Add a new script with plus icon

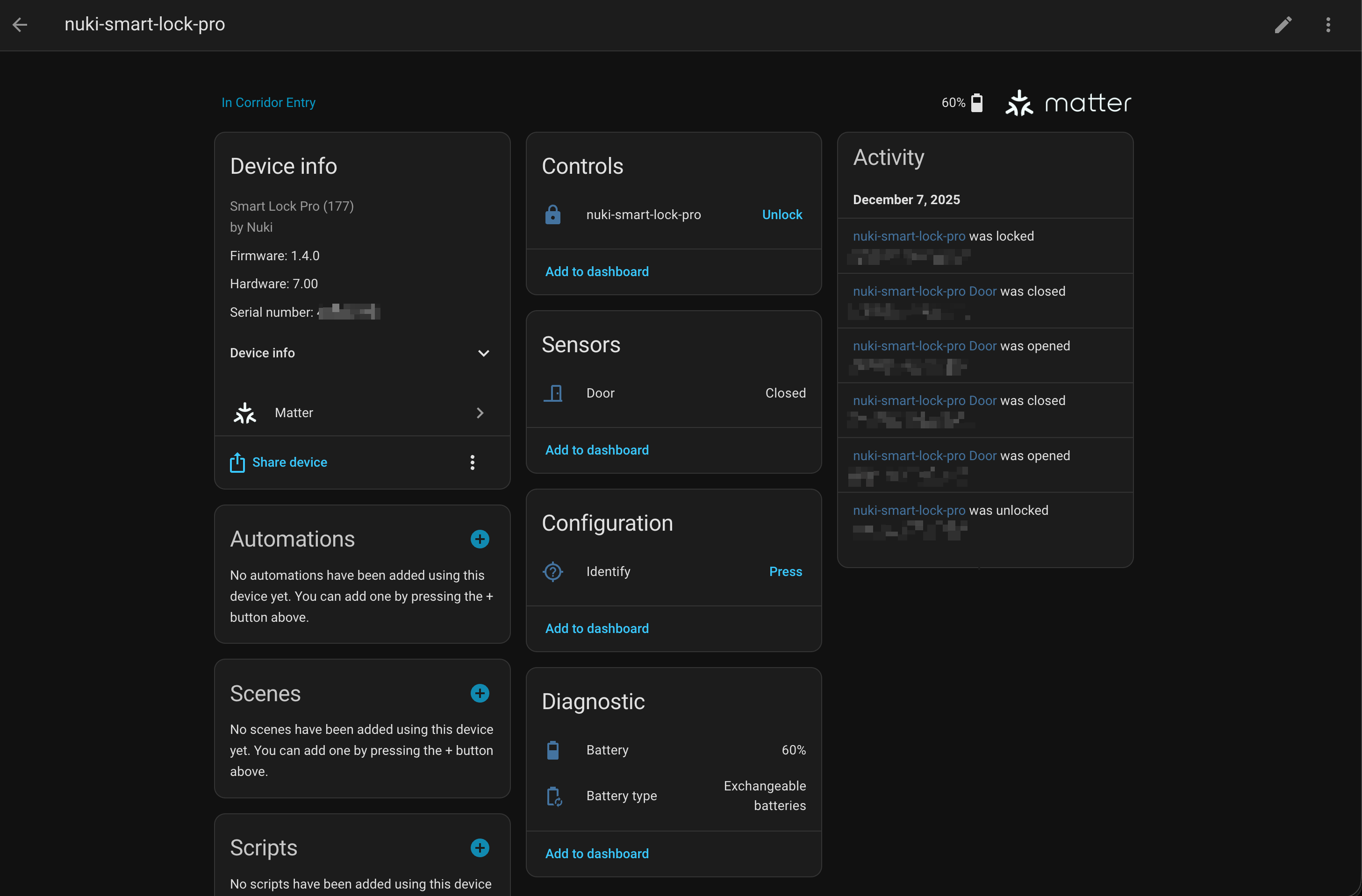[x=479, y=847]
